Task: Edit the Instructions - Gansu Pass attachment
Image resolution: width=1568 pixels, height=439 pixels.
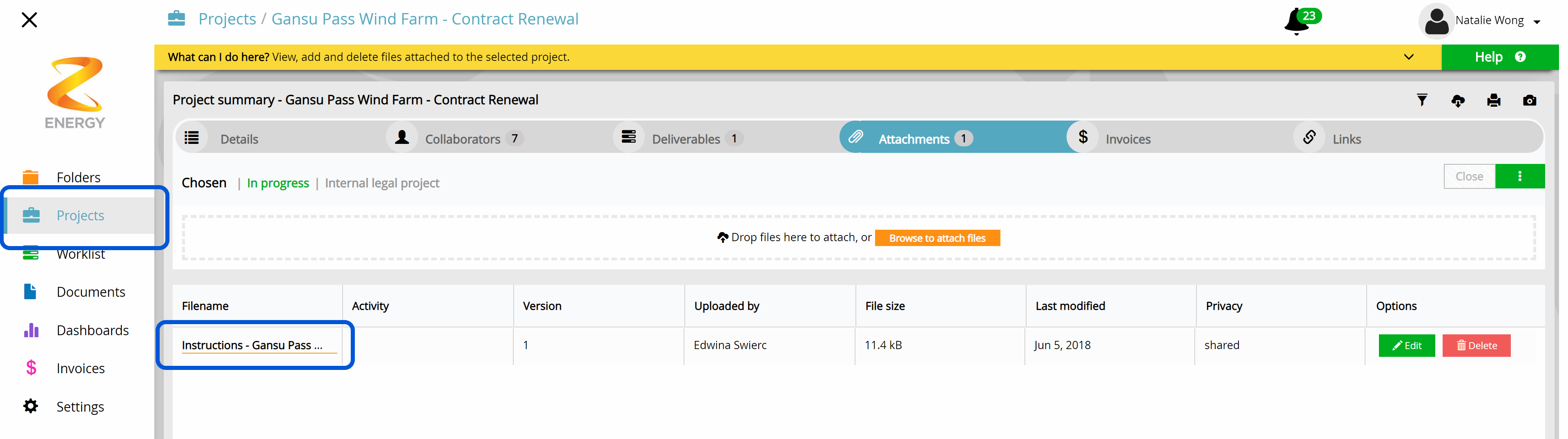Action: [x=1407, y=346]
